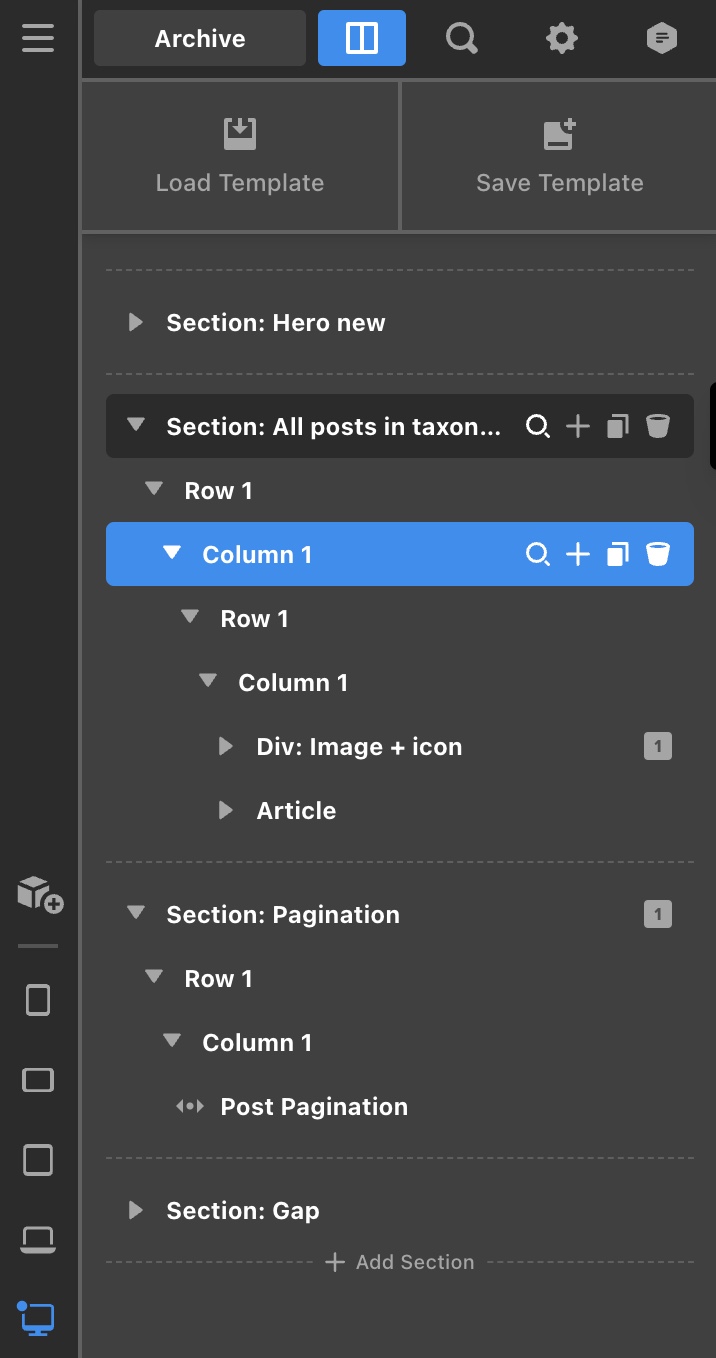Switch to phone portrait viewport
Screen dimensions: 716x1358
(38, 1000)
